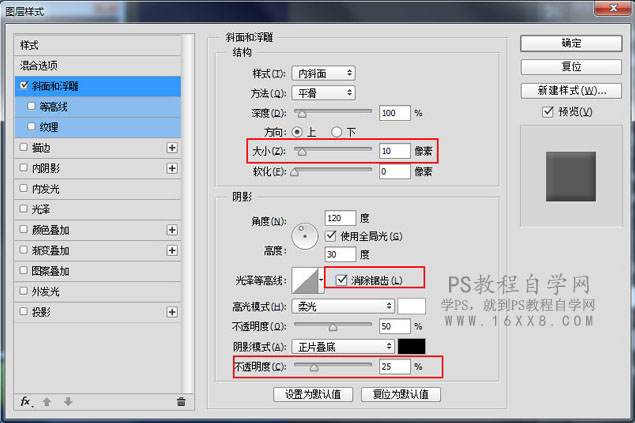The width and height of the screenshot is (635, 423).
Task: Open the 高光模式 柔光 dropdown
Action: point(343,306)
